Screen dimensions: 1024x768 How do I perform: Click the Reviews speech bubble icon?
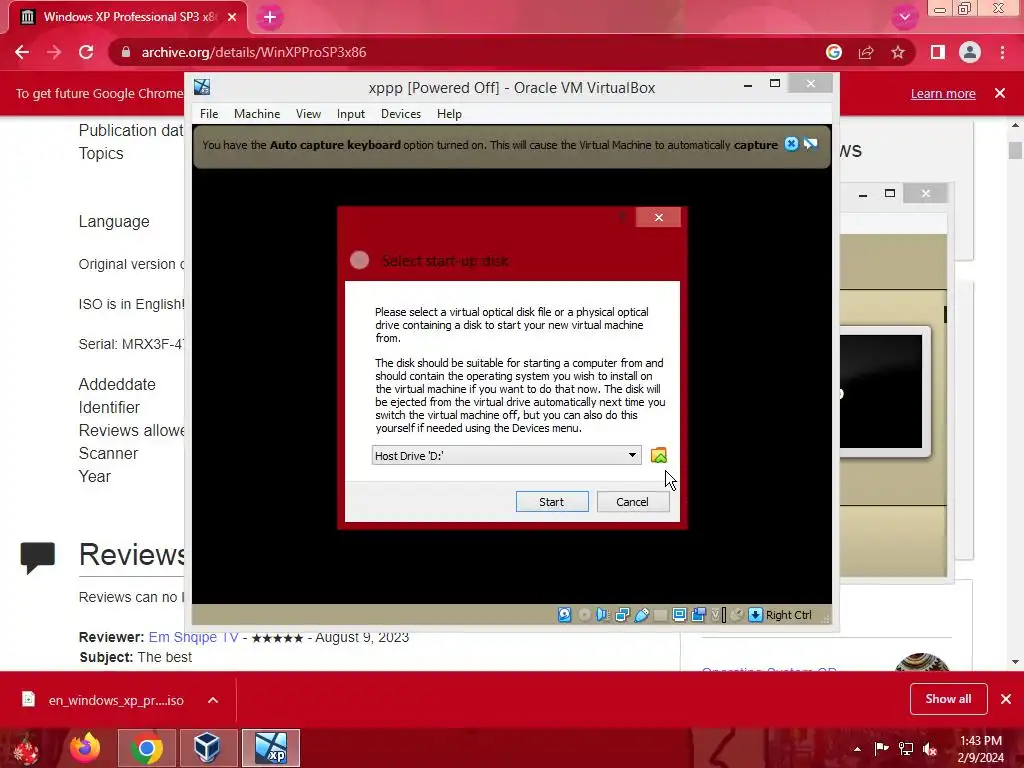[x=37, y=558]
